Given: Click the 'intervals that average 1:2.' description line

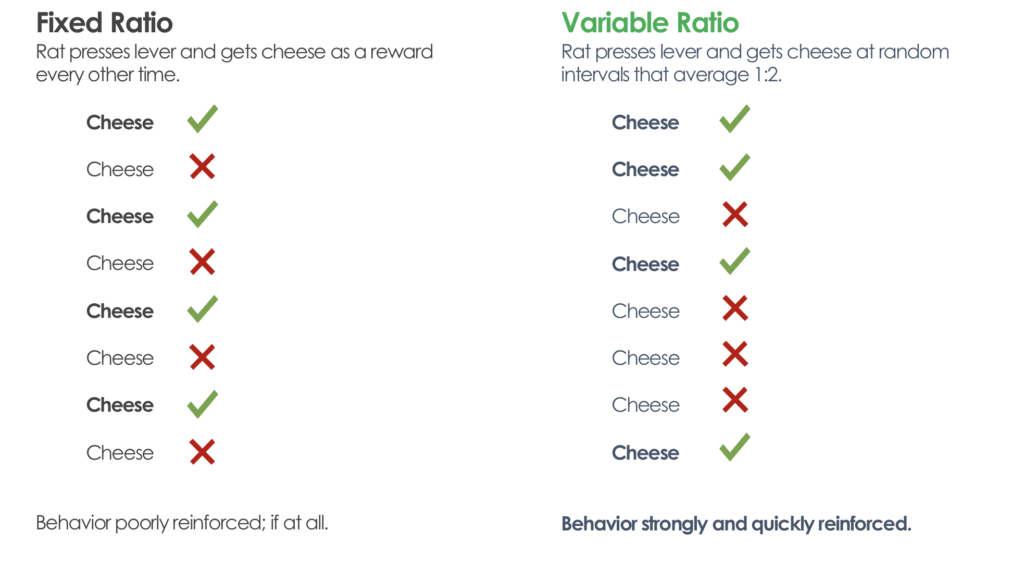Looking at the screenshot, I should 671,74.
